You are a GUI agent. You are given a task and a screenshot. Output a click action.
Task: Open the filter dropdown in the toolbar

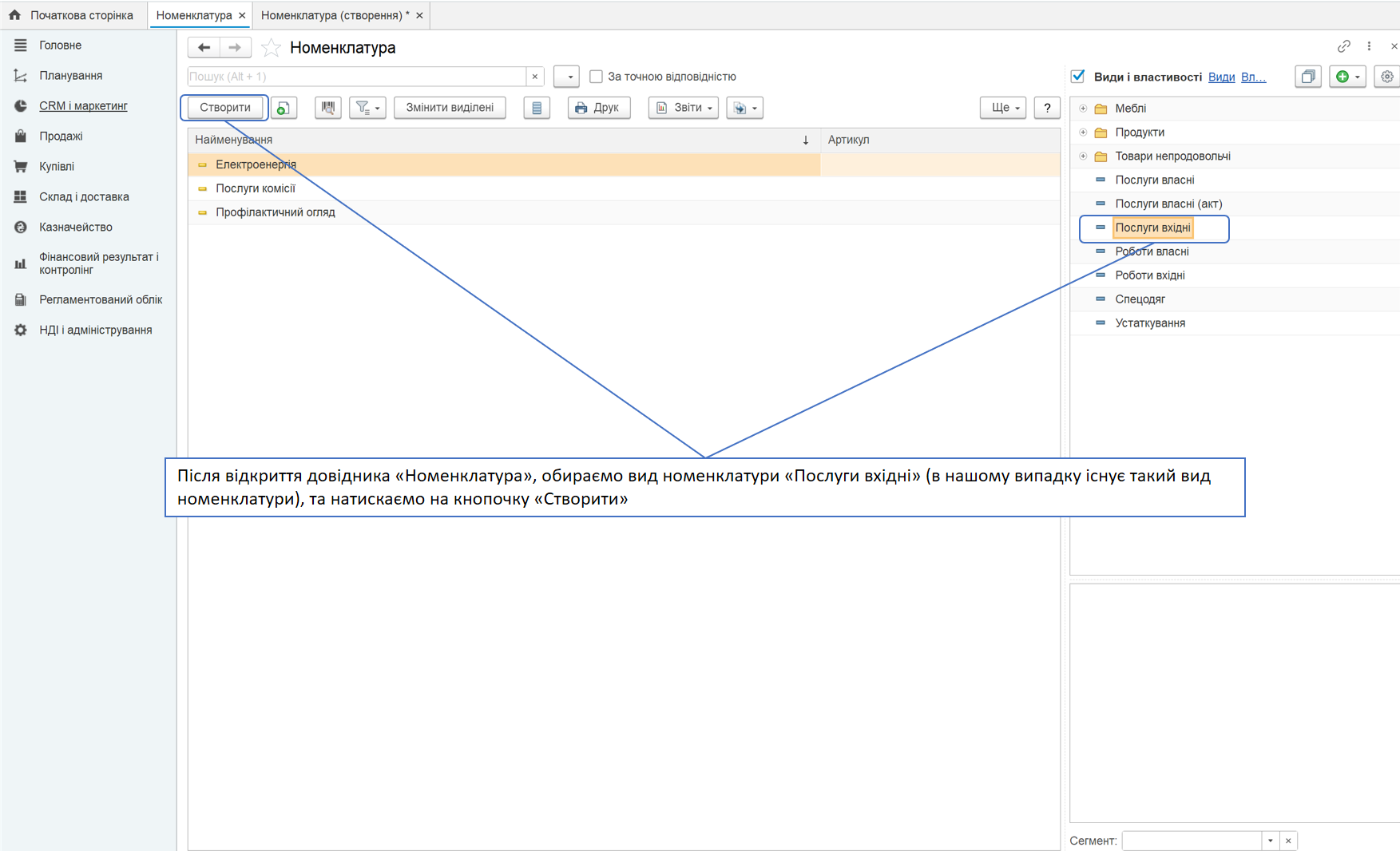point(367,108)
